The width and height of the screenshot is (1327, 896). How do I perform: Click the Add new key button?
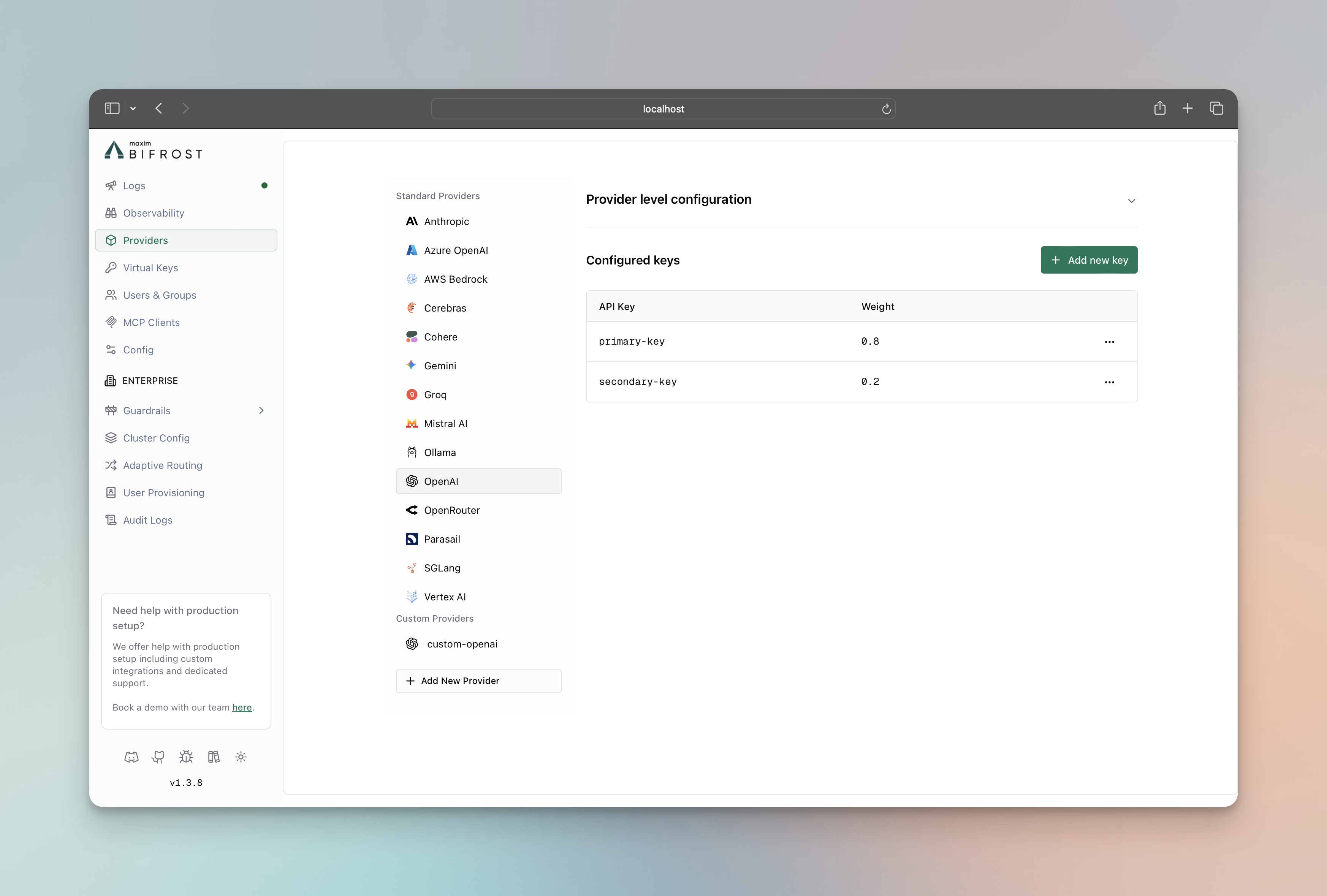[x=1088, y=260]
